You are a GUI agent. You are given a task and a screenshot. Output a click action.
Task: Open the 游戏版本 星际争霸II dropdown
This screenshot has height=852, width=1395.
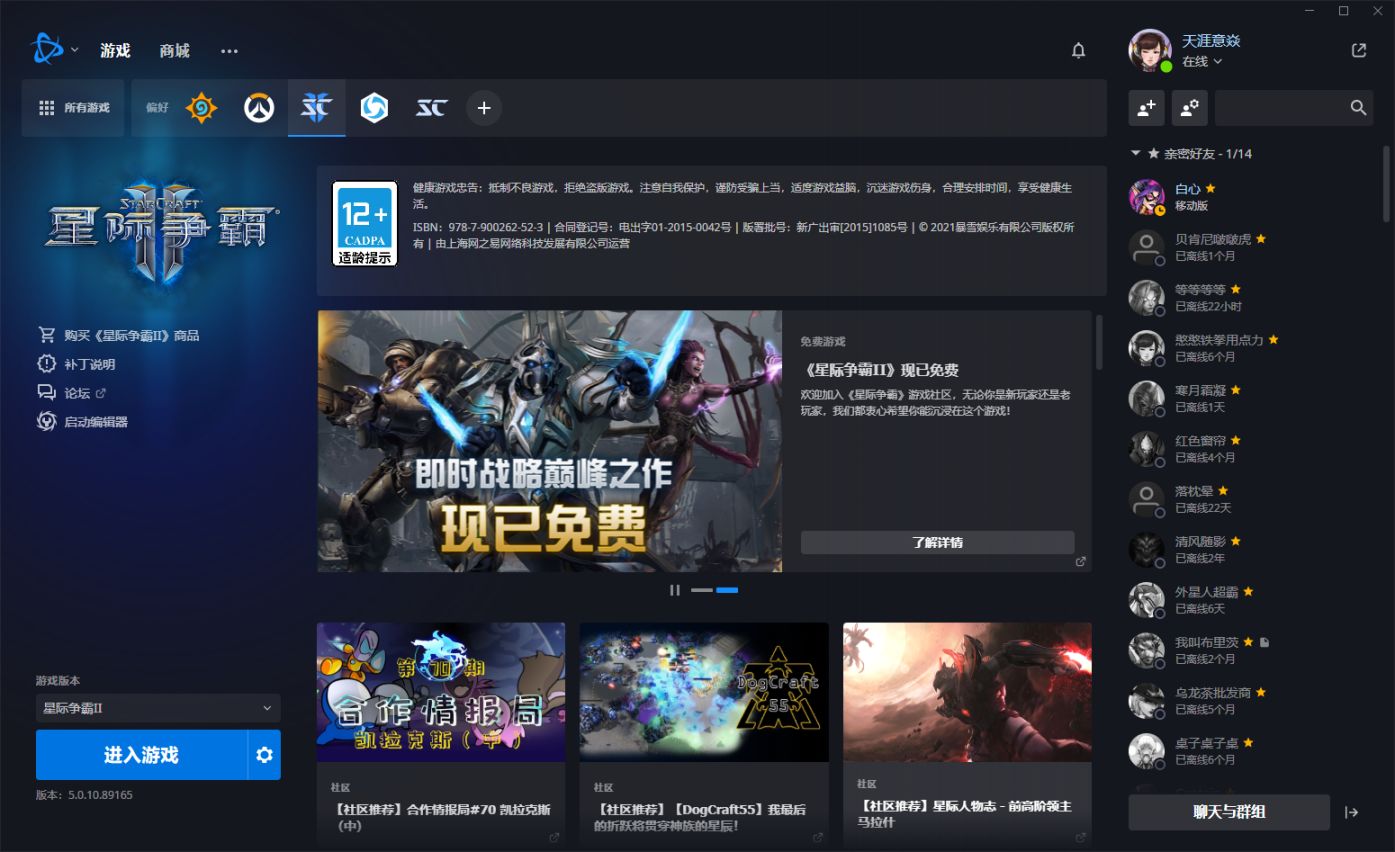coord(158,708)
